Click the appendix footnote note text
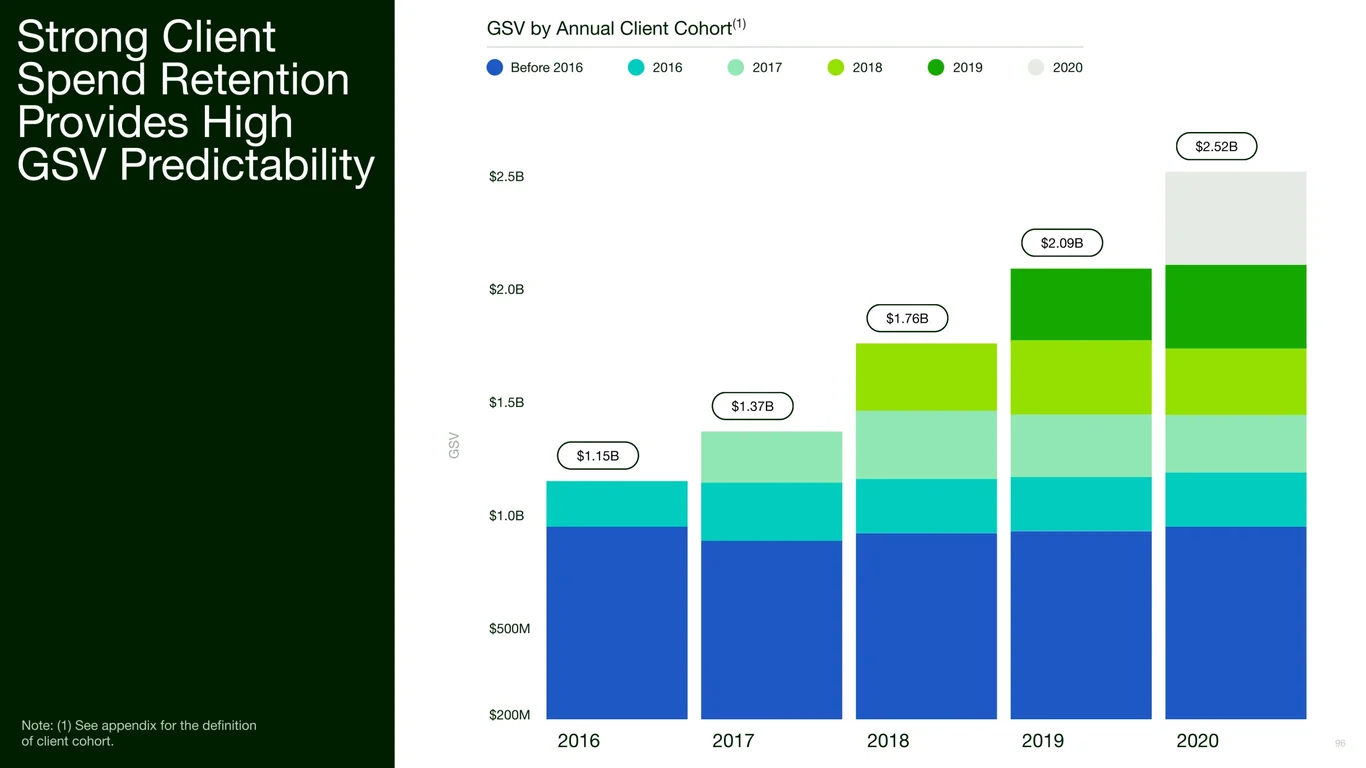Screen dimensions: 1366x768 click(x=139, y=733)
